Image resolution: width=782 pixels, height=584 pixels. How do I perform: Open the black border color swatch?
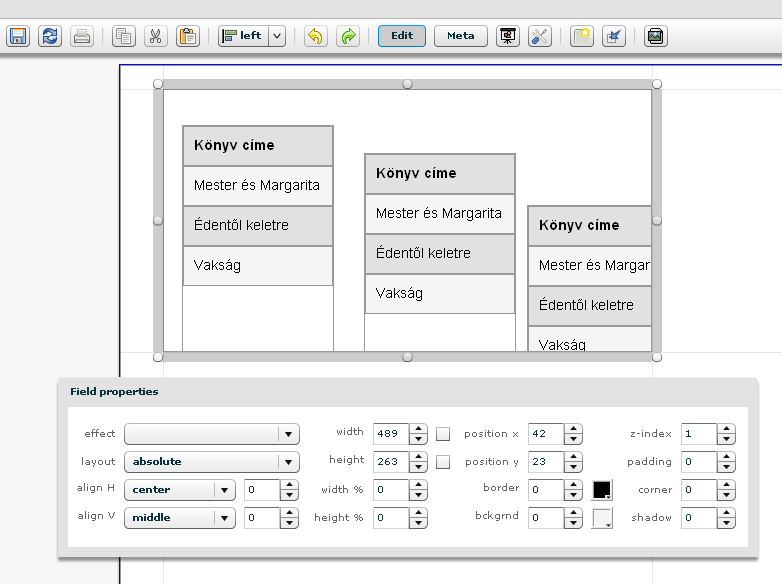pyautogui.click(x=602, y=490)
